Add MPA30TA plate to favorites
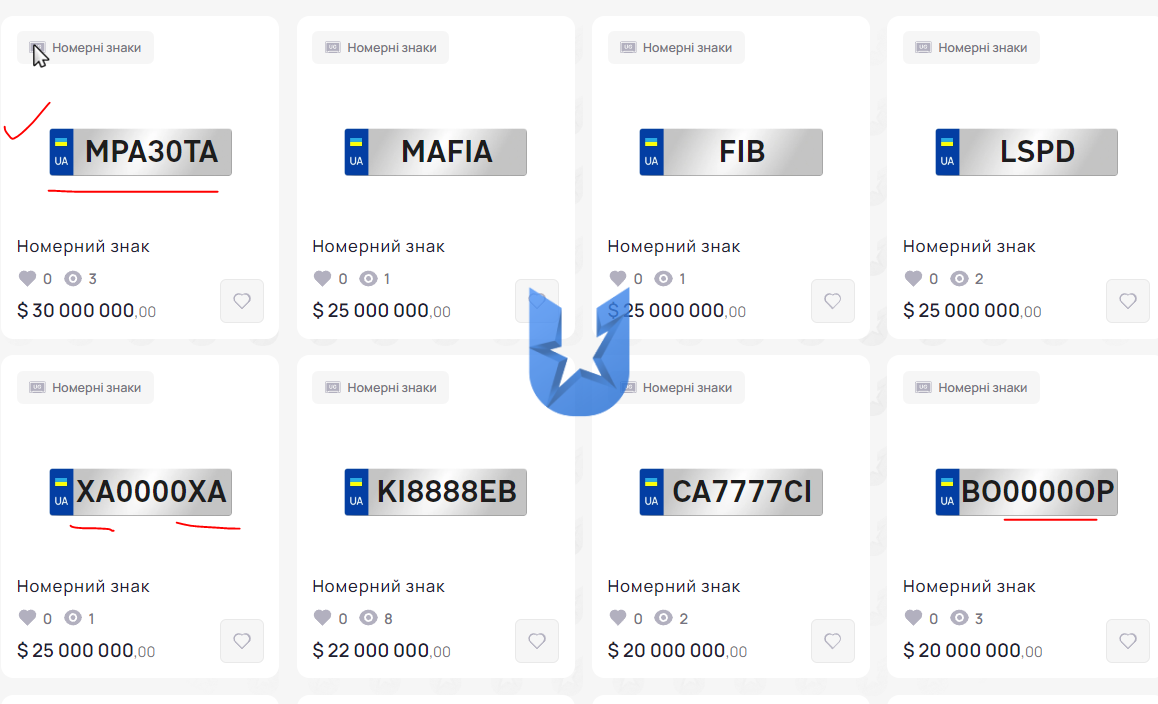The height and width of the screenshot is (704, 1158). click(241, 301)
